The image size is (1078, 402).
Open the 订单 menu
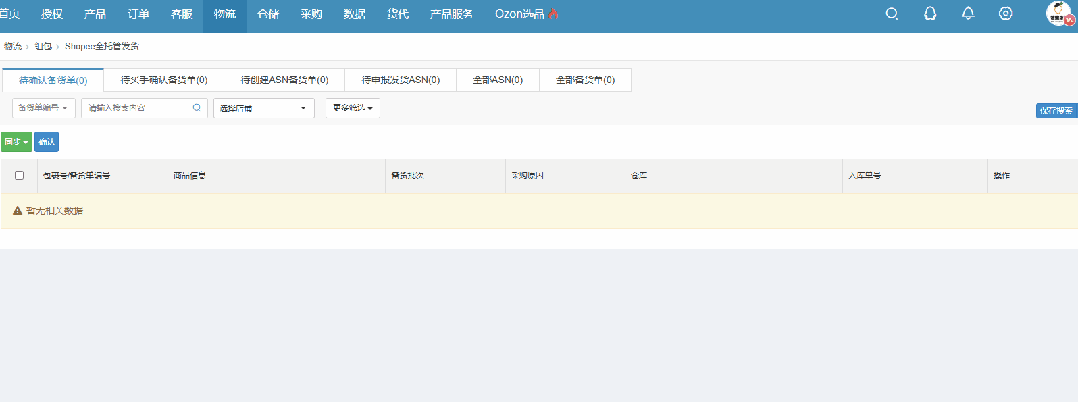coord(138,14)
